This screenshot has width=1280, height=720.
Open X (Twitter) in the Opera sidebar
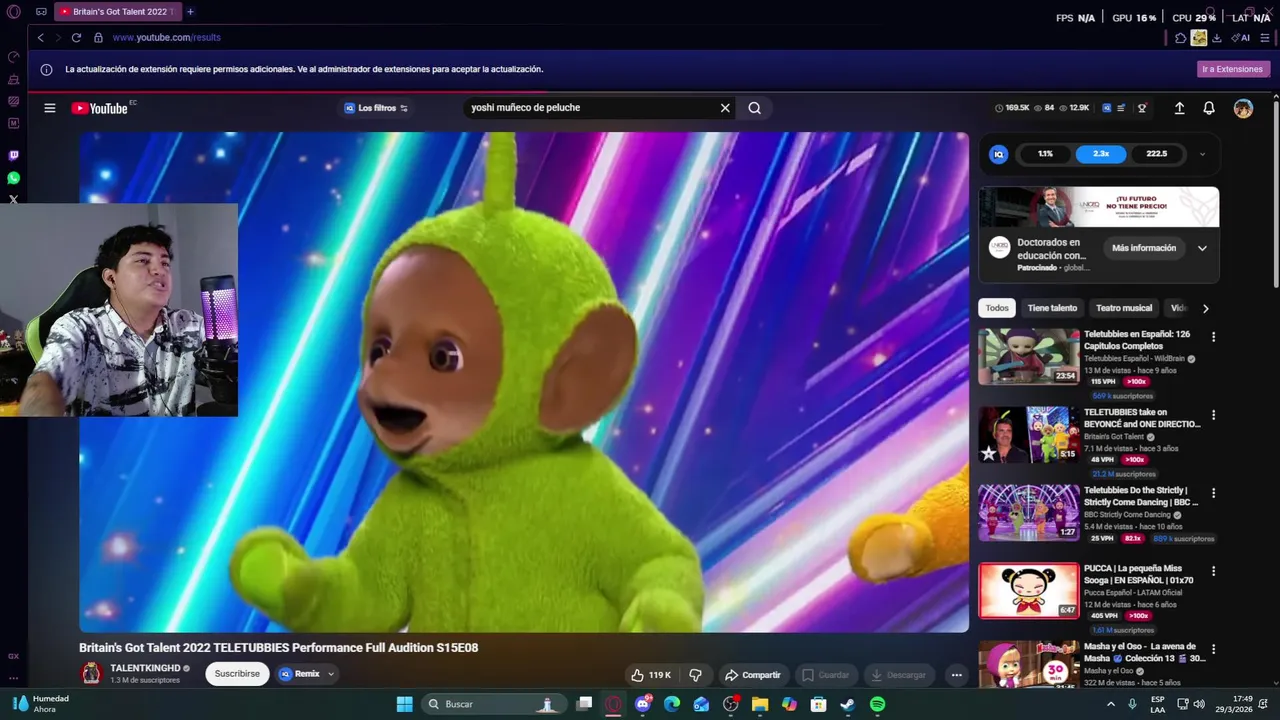pyautogui.click(x=14, y=200)
